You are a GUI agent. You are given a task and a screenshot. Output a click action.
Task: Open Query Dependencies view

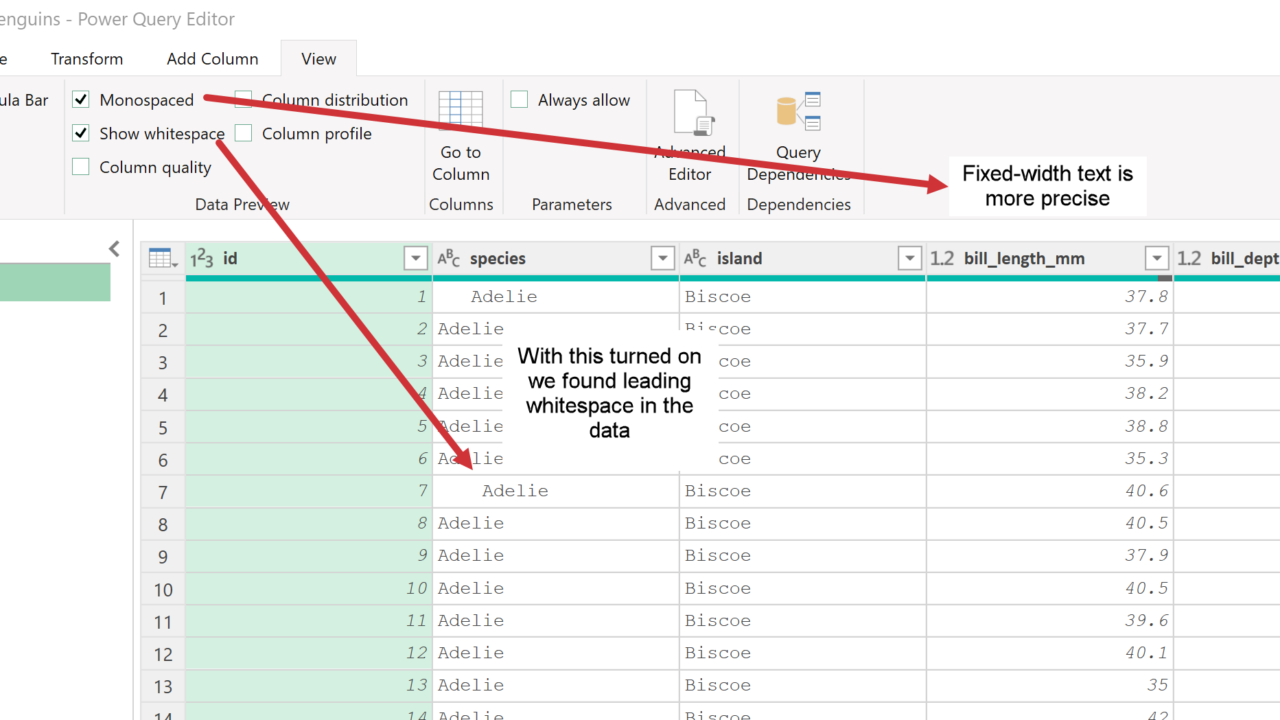(798, 112)
